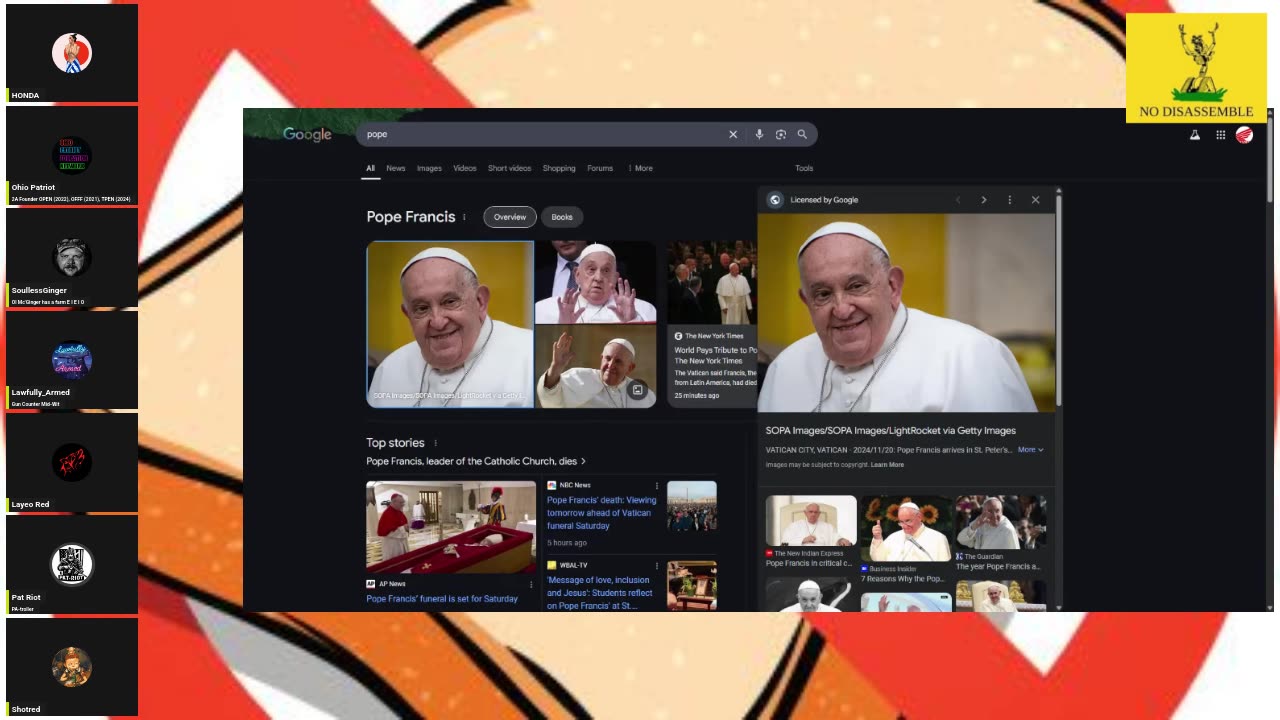Switch to the Shopping tab
This screenshot has height=720, width=1280.
(x=559, y=168)
